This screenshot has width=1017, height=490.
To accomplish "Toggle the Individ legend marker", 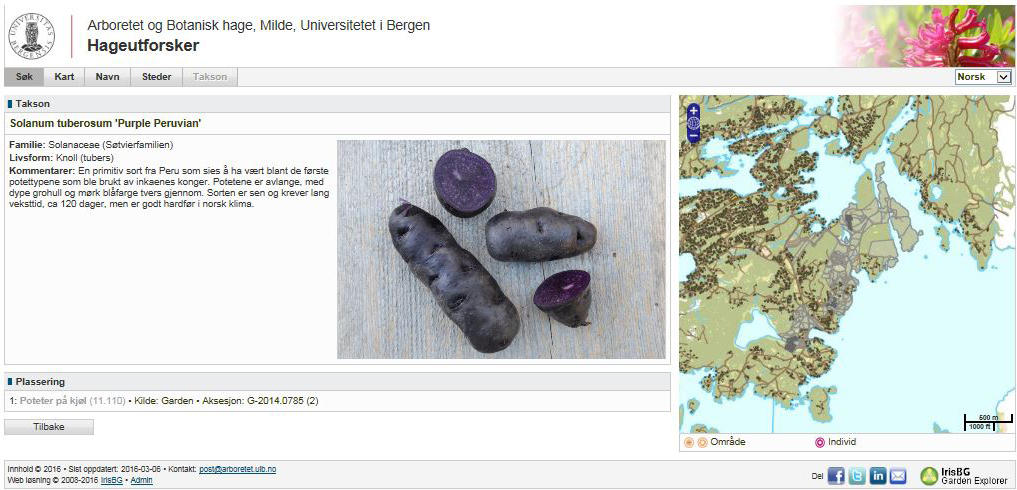I will 820,443.
